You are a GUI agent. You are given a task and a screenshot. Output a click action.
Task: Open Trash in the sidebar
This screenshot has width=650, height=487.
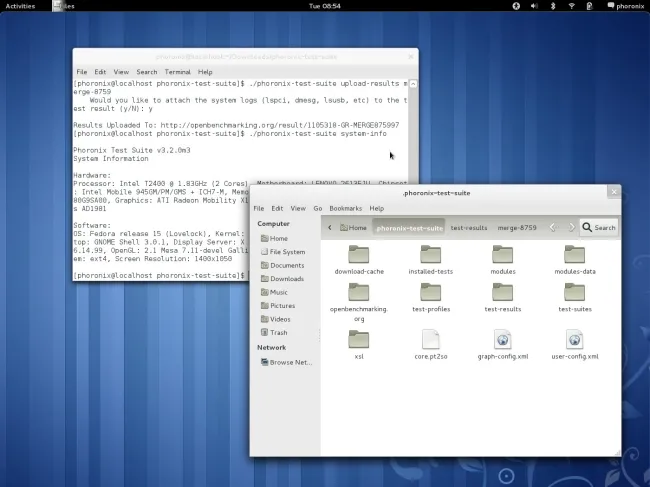tap(274, 332)
